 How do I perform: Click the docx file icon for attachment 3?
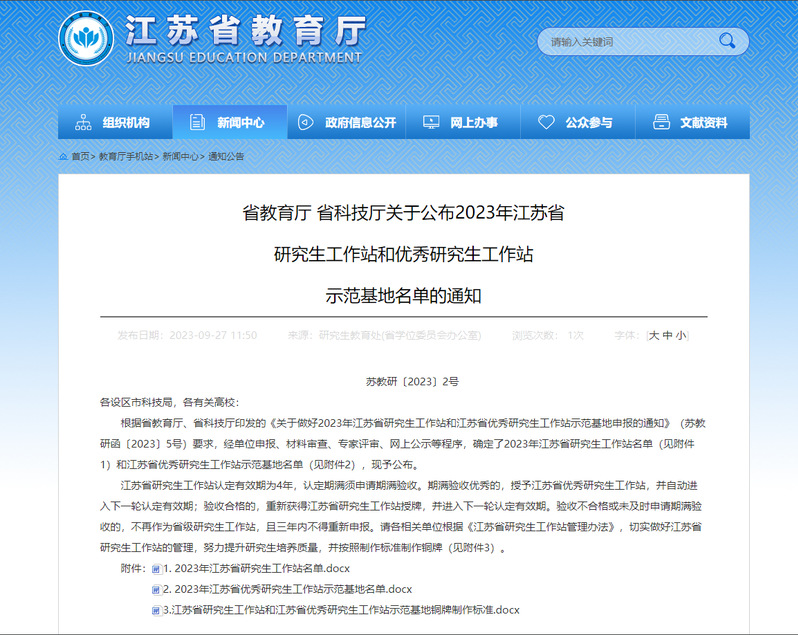pyautogui.click(x=156, y=610)
